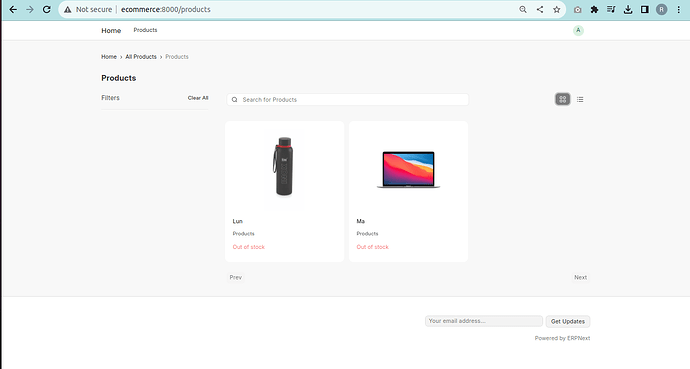Open the Chrome profile 'R' avatar

coord(661,9)
